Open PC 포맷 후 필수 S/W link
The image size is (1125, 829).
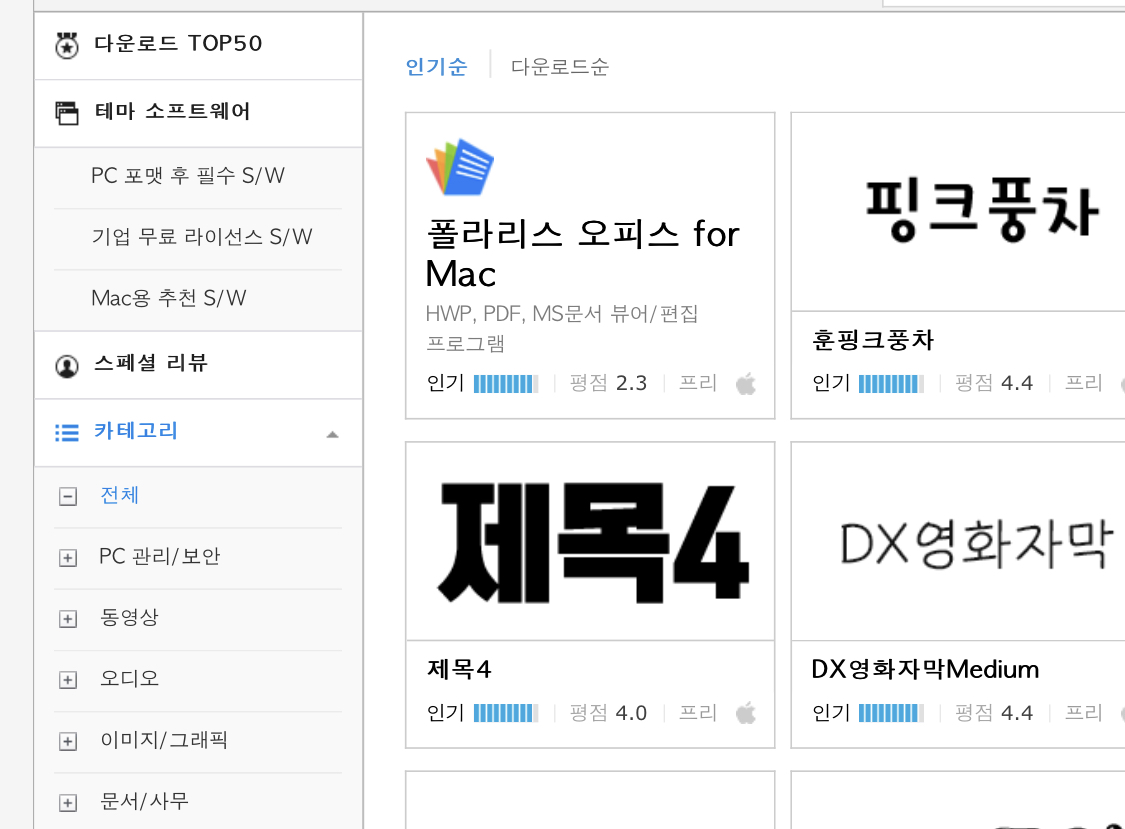[x=188, y=175]
